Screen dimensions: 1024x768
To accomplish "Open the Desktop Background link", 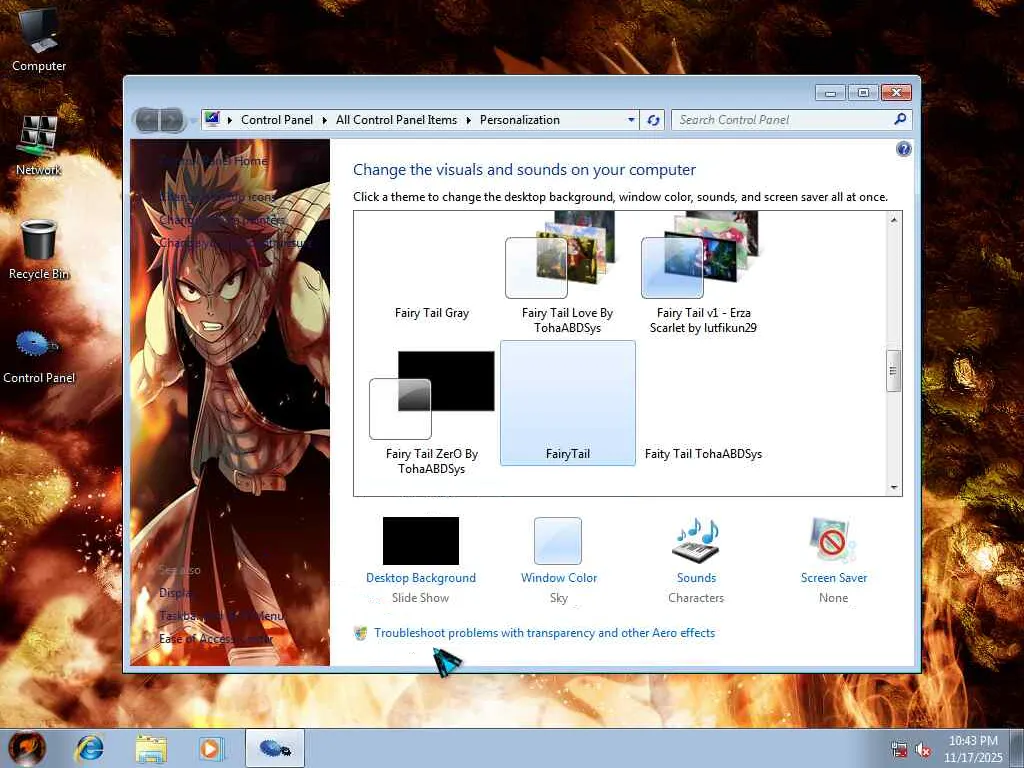I will point(421,578).
